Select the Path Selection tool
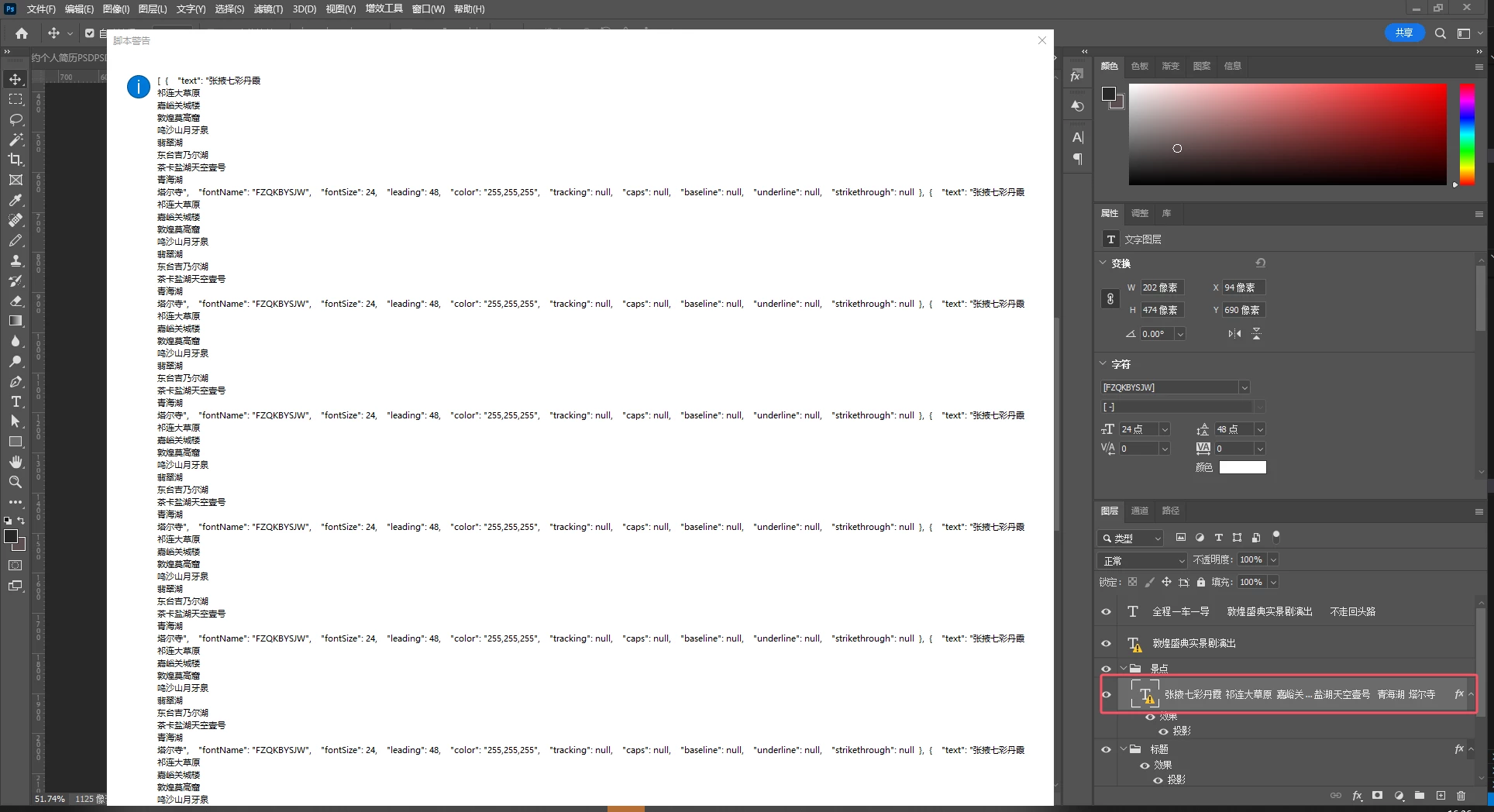1494x812 pixels. pyautogui.click(x=15, y=421)
